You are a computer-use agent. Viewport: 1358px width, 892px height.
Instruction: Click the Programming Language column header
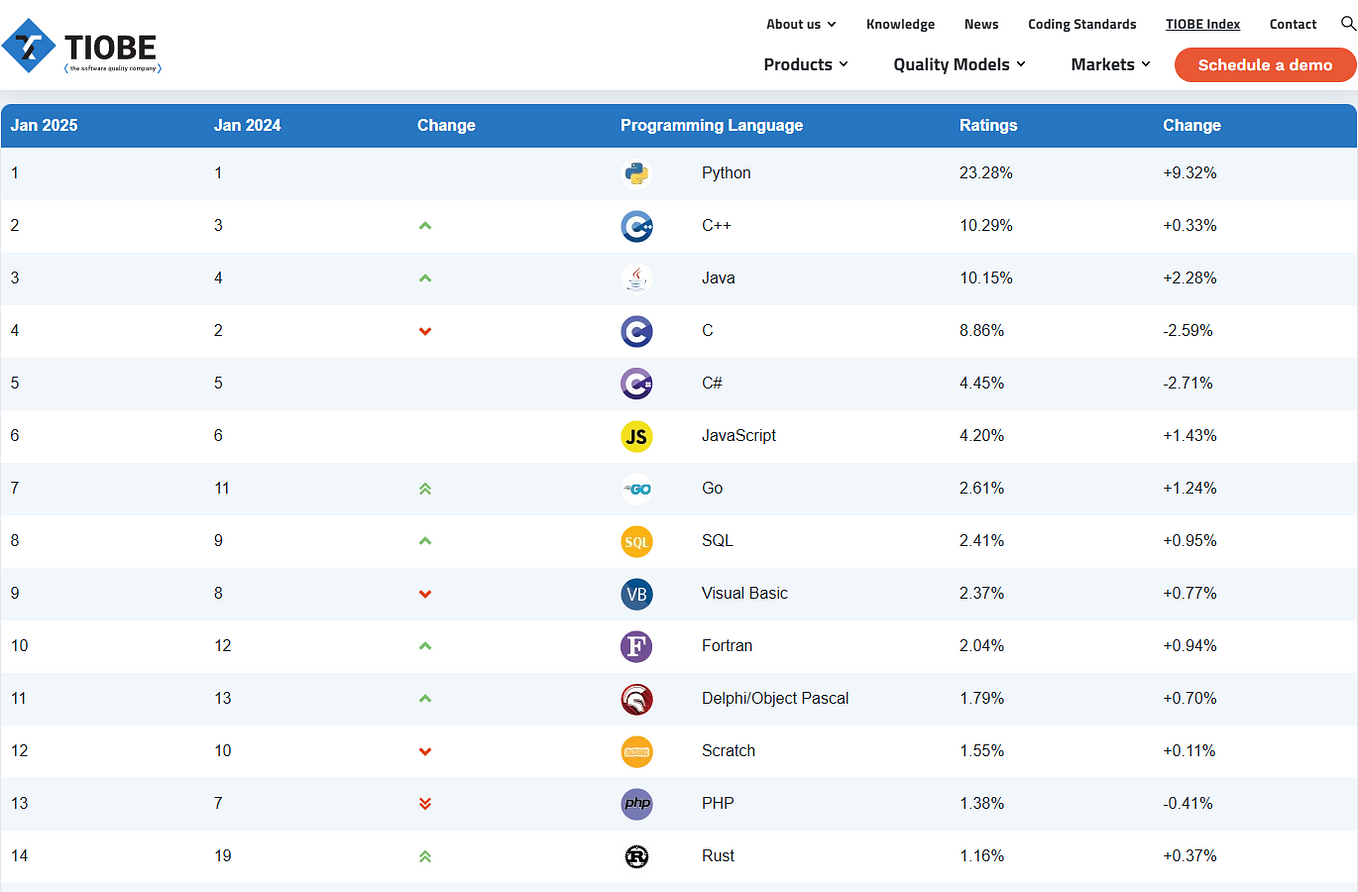pyautogui.click(x=711, y=125)
